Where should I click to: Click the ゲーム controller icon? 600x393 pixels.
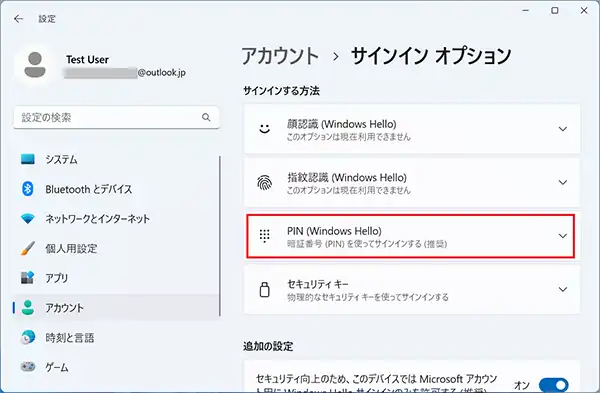[x=28, y=367]
